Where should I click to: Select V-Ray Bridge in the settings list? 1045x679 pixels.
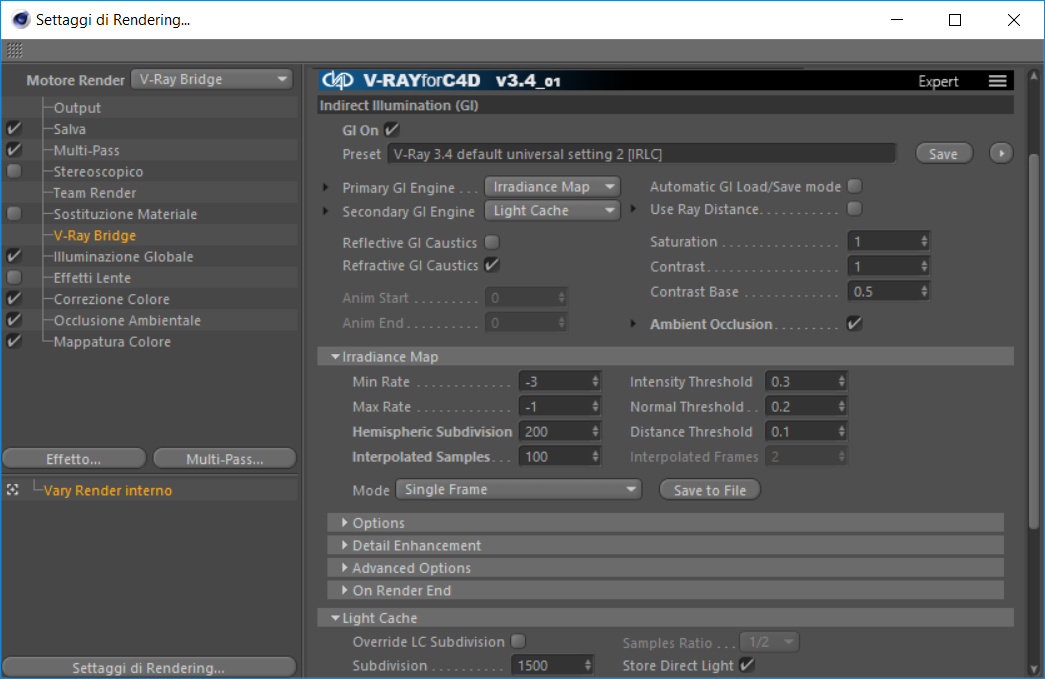coord(95,236)
